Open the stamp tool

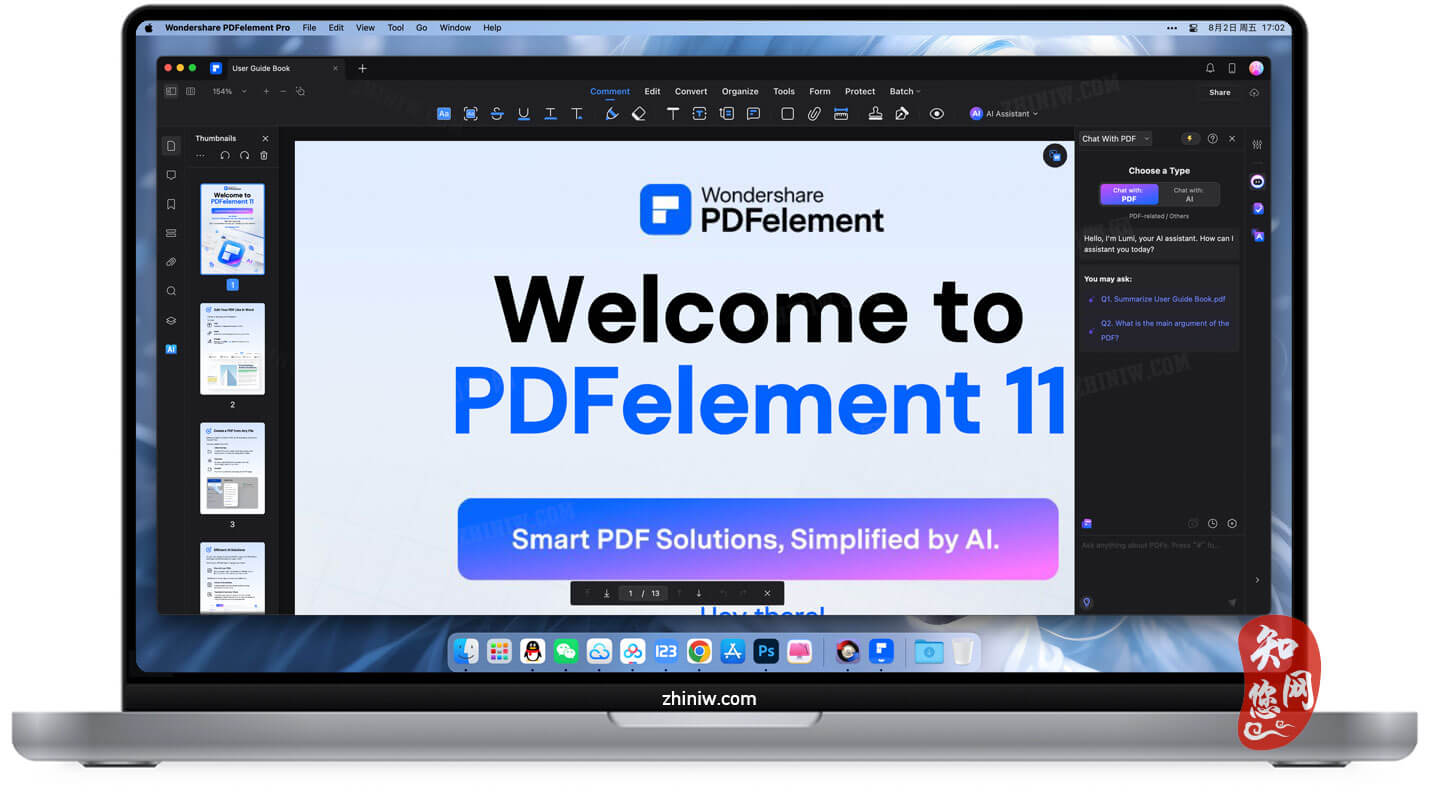click(x=875, y=114)
